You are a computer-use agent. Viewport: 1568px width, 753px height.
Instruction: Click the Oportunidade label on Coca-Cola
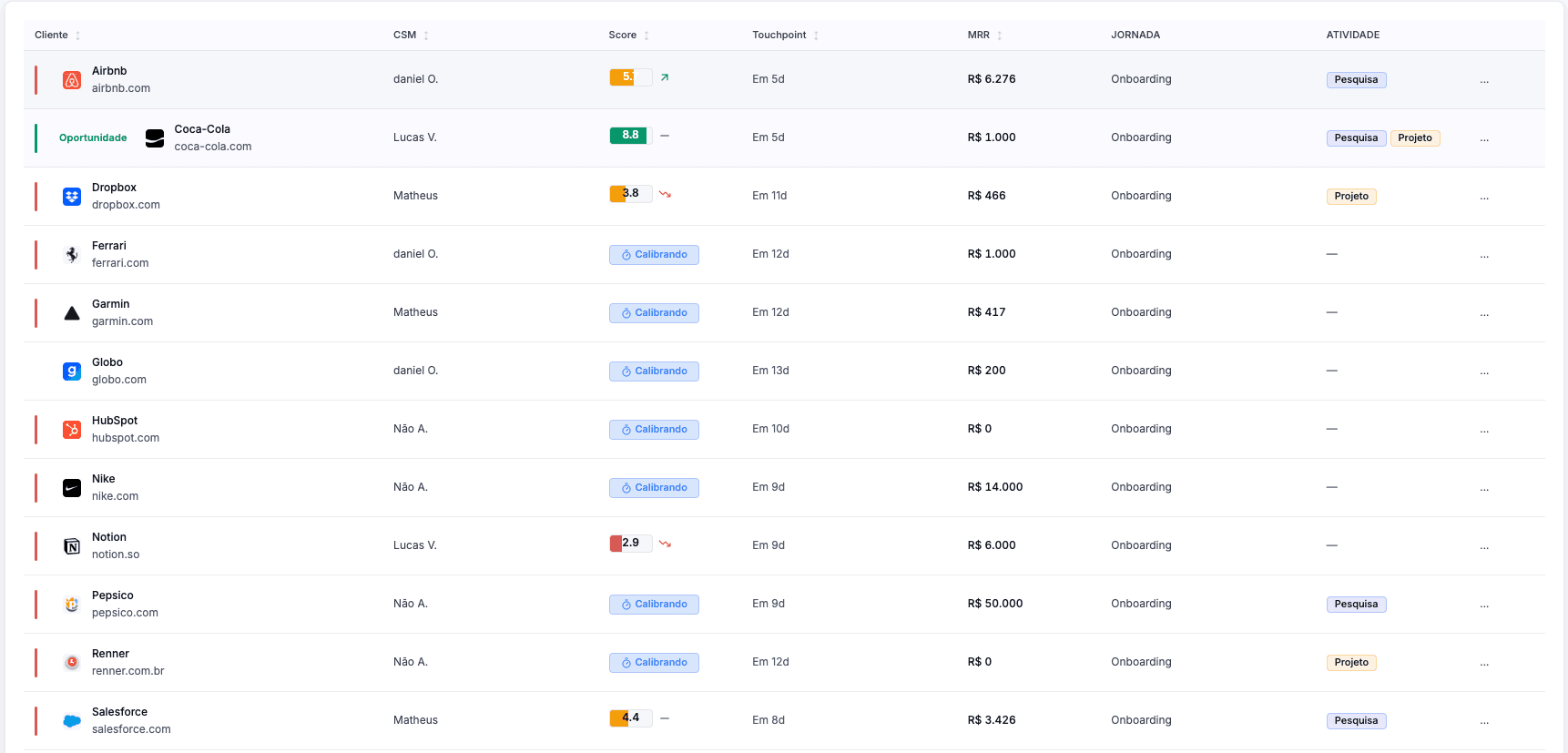(x=93, y=138)
